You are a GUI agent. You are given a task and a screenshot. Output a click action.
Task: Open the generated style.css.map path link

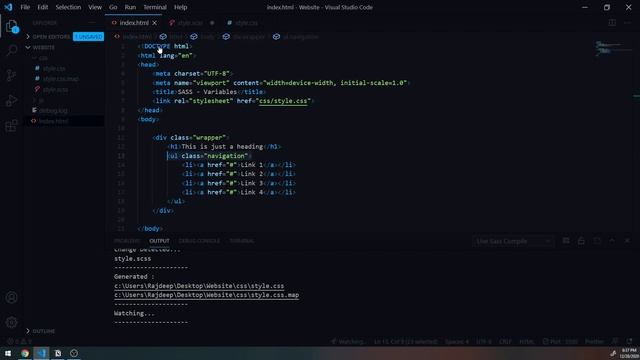pyautogui.click(x=207, y=295)
